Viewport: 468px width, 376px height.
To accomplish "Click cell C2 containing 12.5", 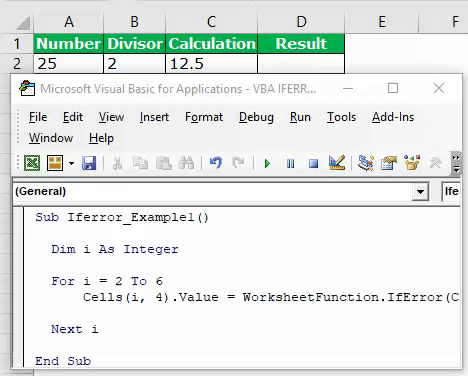I will click(212, 63).
